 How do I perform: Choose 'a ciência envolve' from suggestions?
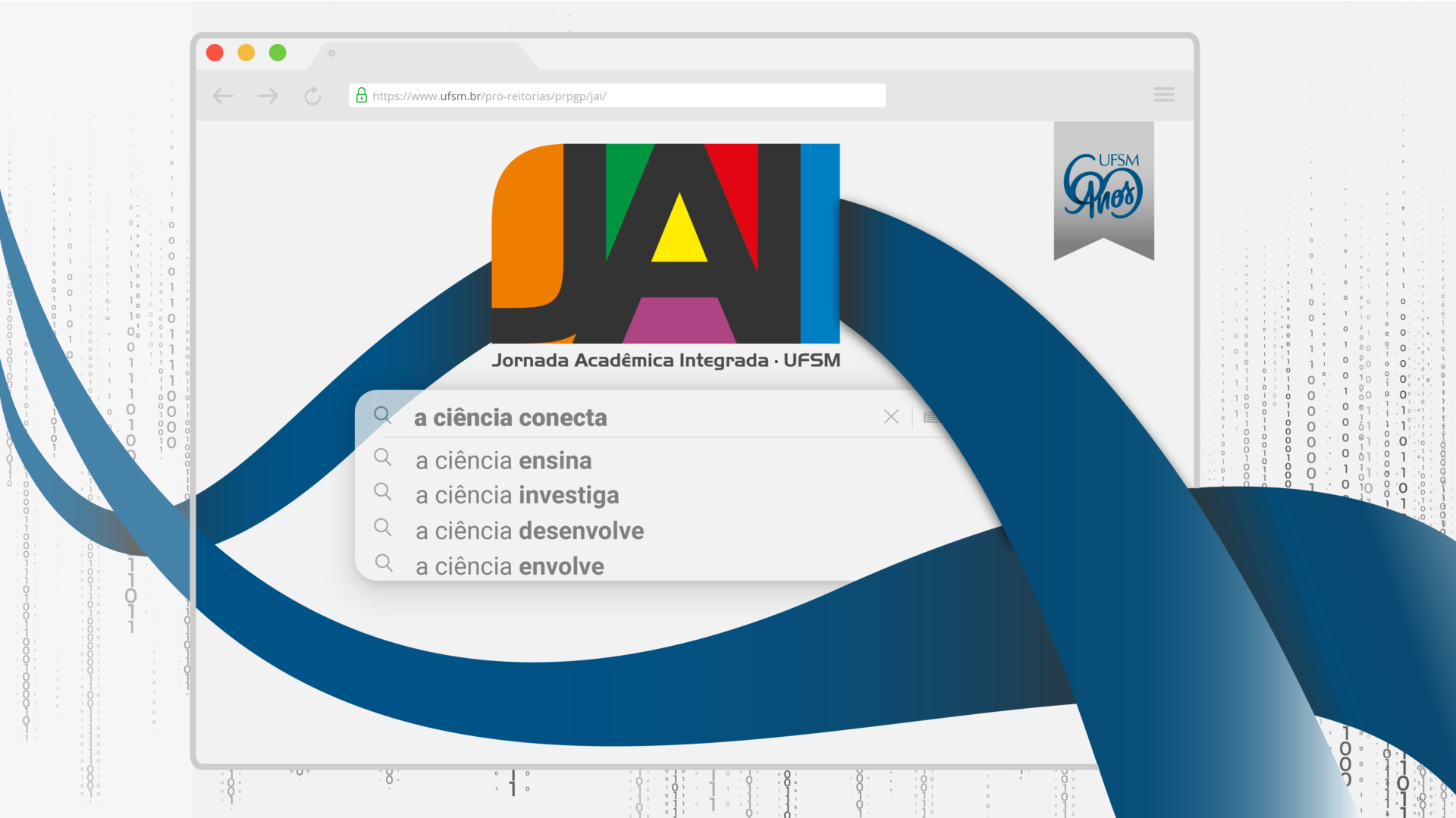pos(509,565)
